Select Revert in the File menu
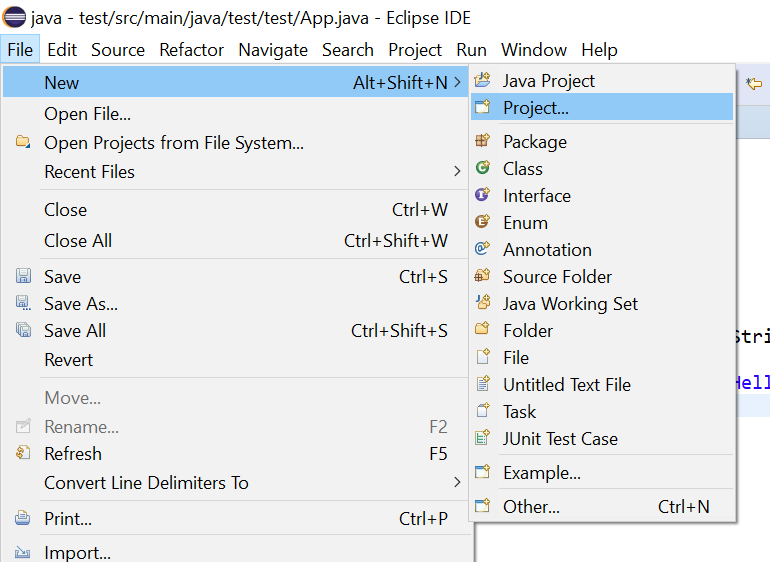Viewport: 770px width, 562px height. (236, 360)
